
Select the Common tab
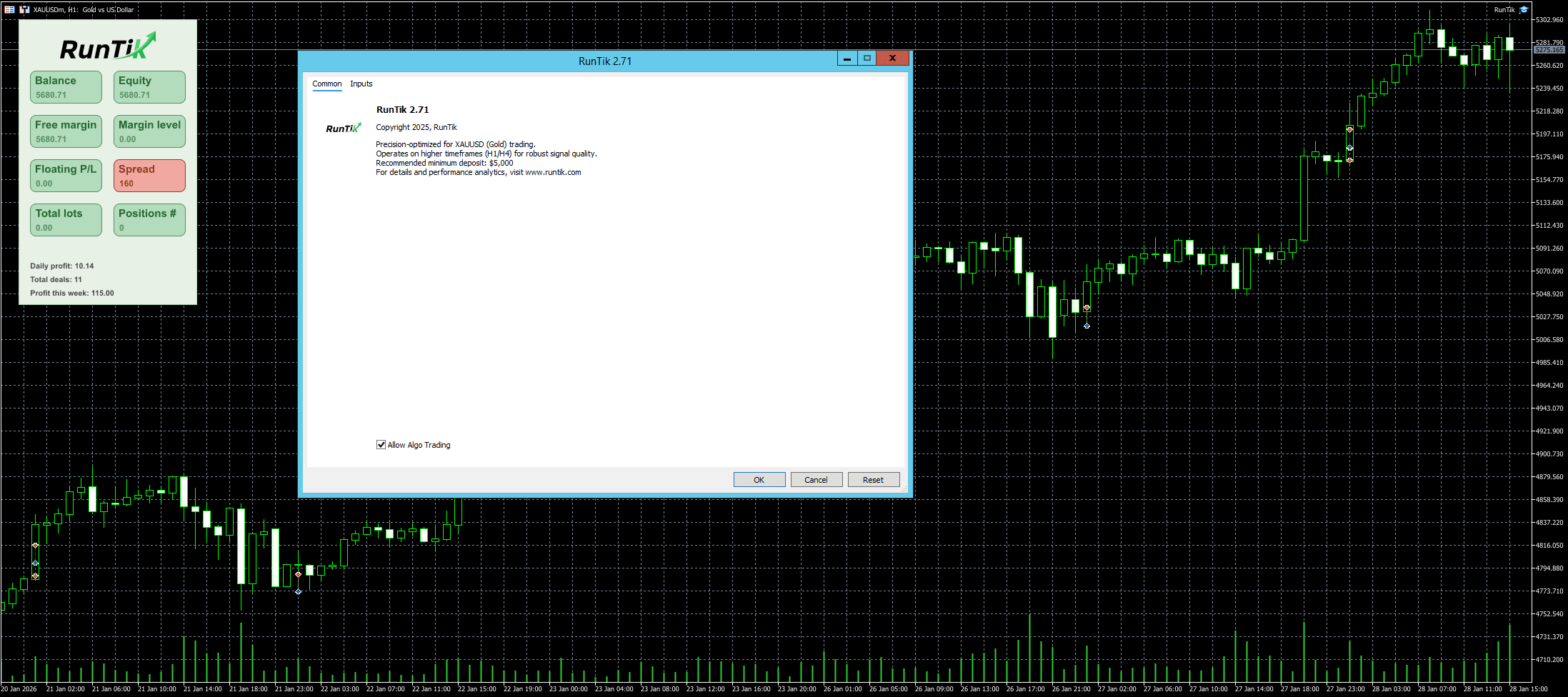[326, 84]
